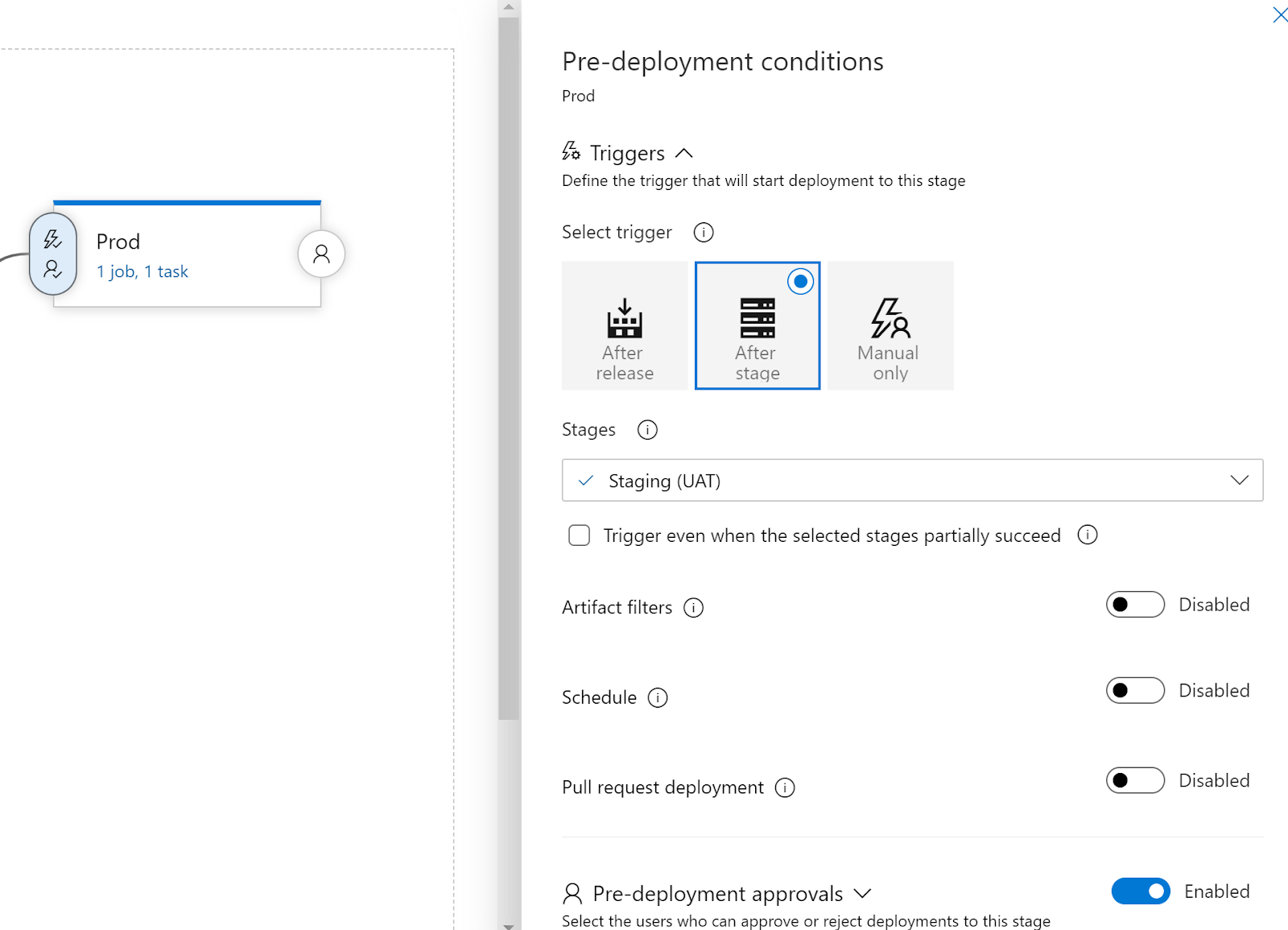Click the Pull request deployment info icon
The width and height of the screenshot is (1288, 930).
[784, 787]
